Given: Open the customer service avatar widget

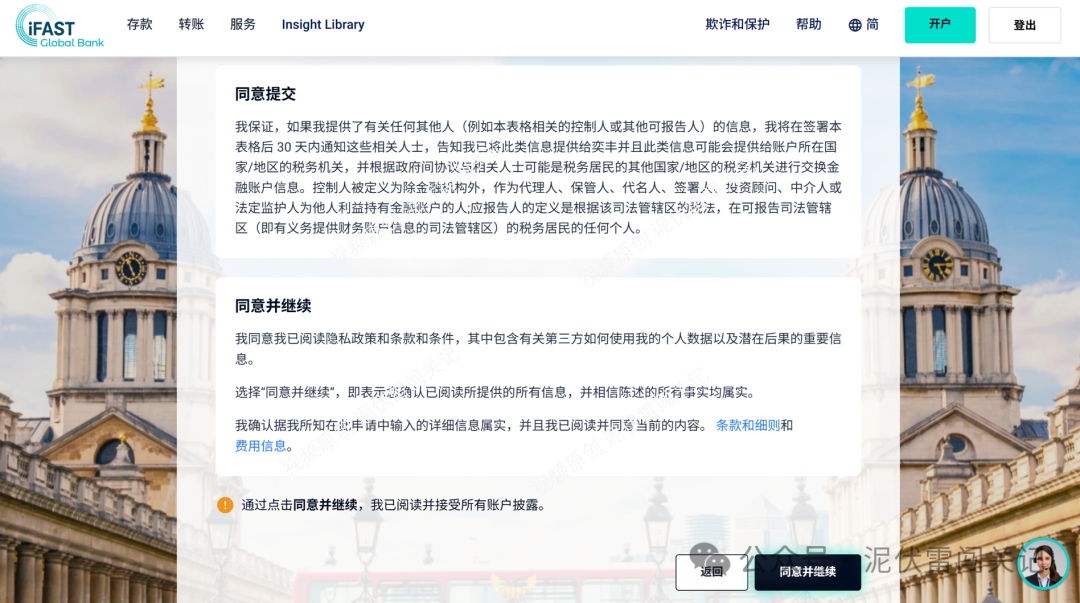Looking at the screenshot, I should tap(1044, 563).
